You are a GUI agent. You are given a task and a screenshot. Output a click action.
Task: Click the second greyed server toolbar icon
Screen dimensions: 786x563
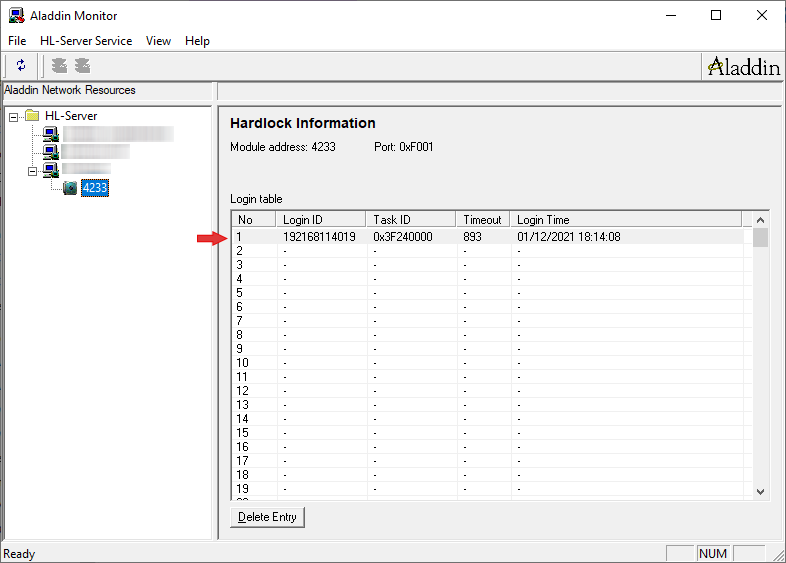pyautogui.click(x=82, y=65)
